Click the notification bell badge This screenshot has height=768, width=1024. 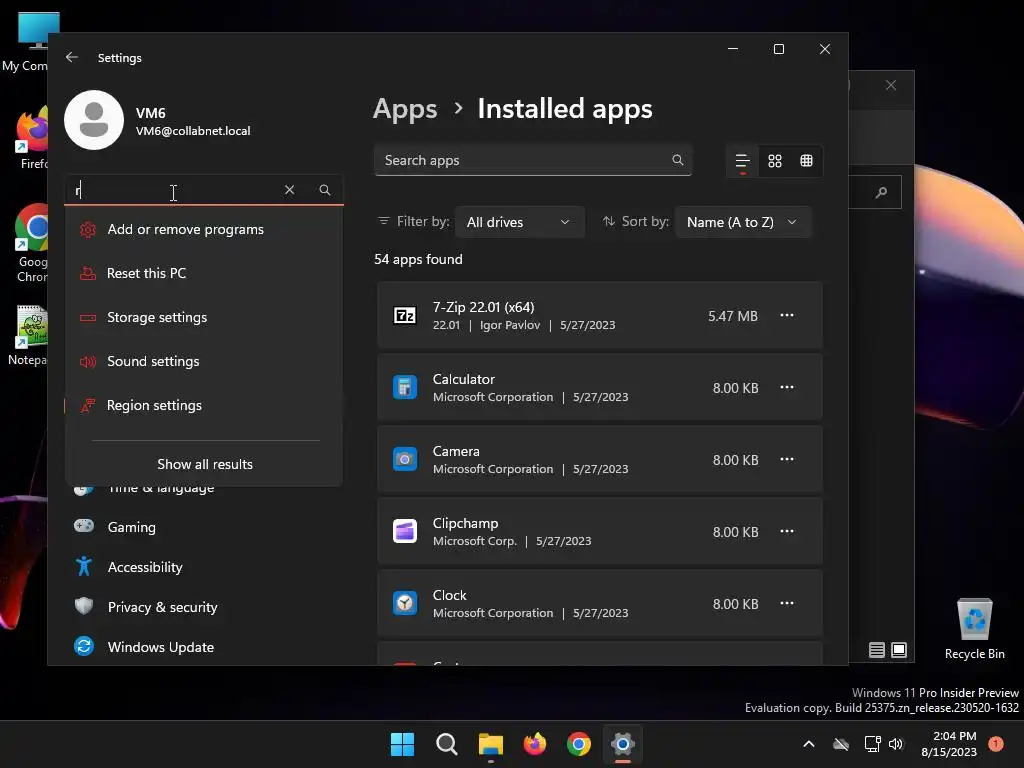tap(996, 744)
